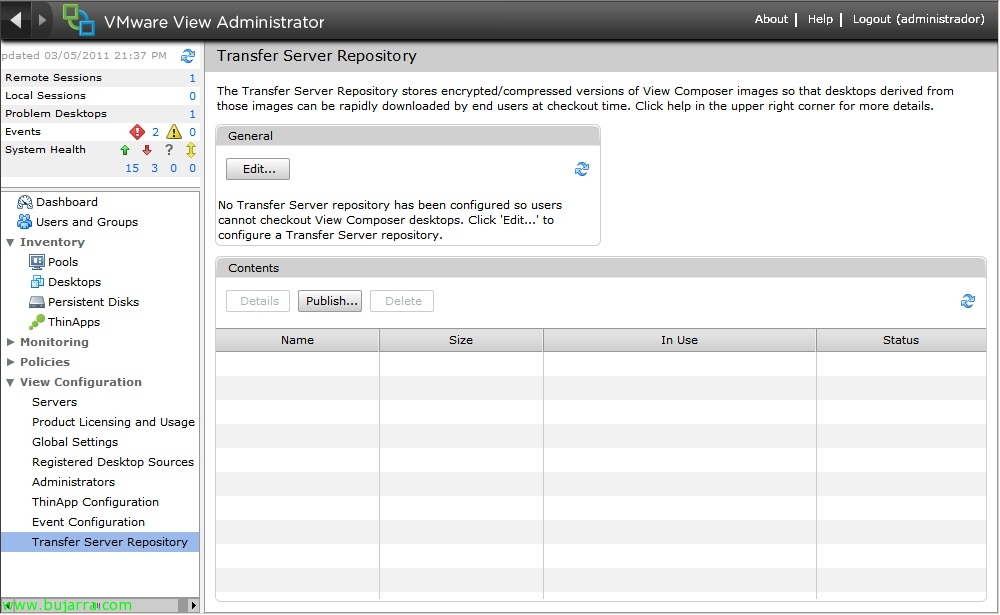Click the Remote Sessions count
Screen dimensions: 1000x615
(x=192, y=78)
